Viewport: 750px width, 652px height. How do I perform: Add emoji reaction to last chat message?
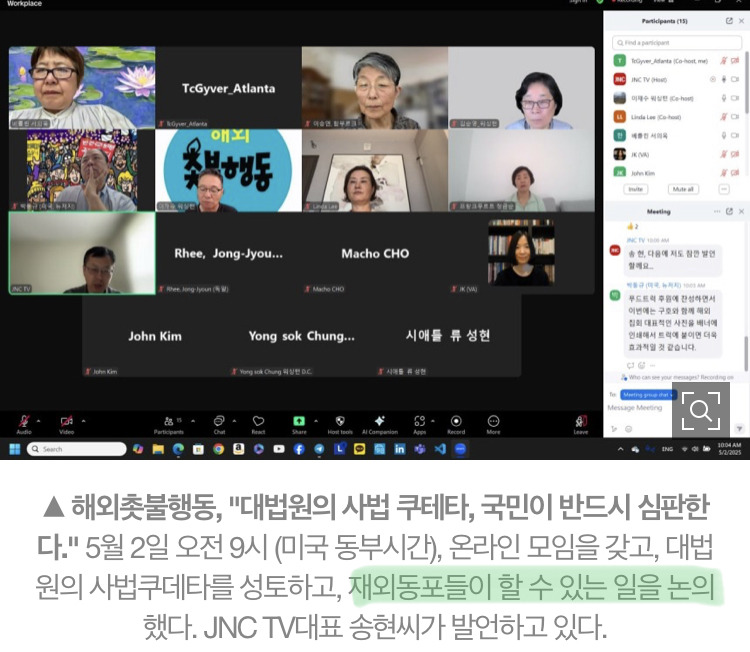pyautogui.click(x=641, y=365)
